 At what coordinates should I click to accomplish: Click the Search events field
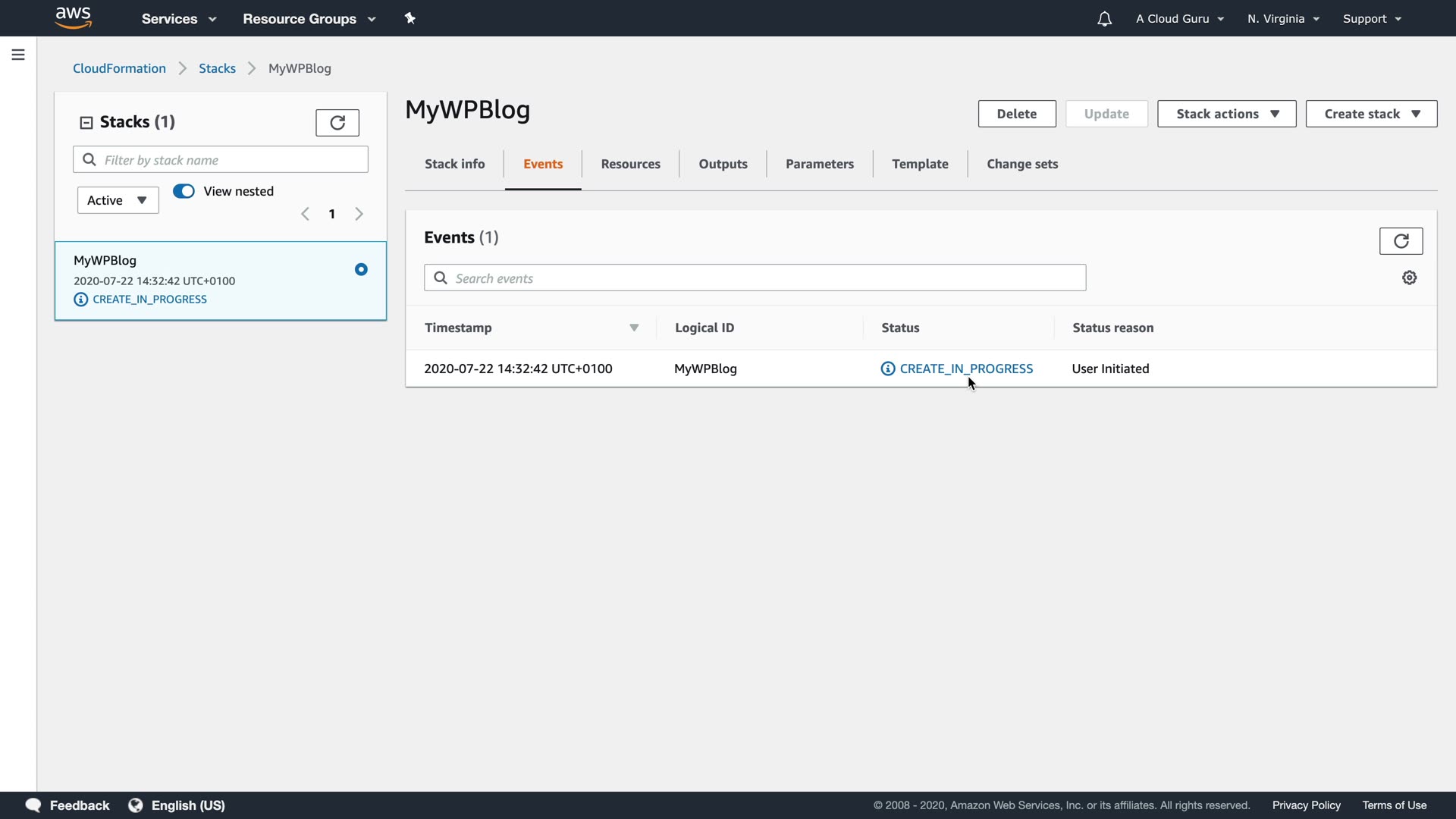[766, 278]
